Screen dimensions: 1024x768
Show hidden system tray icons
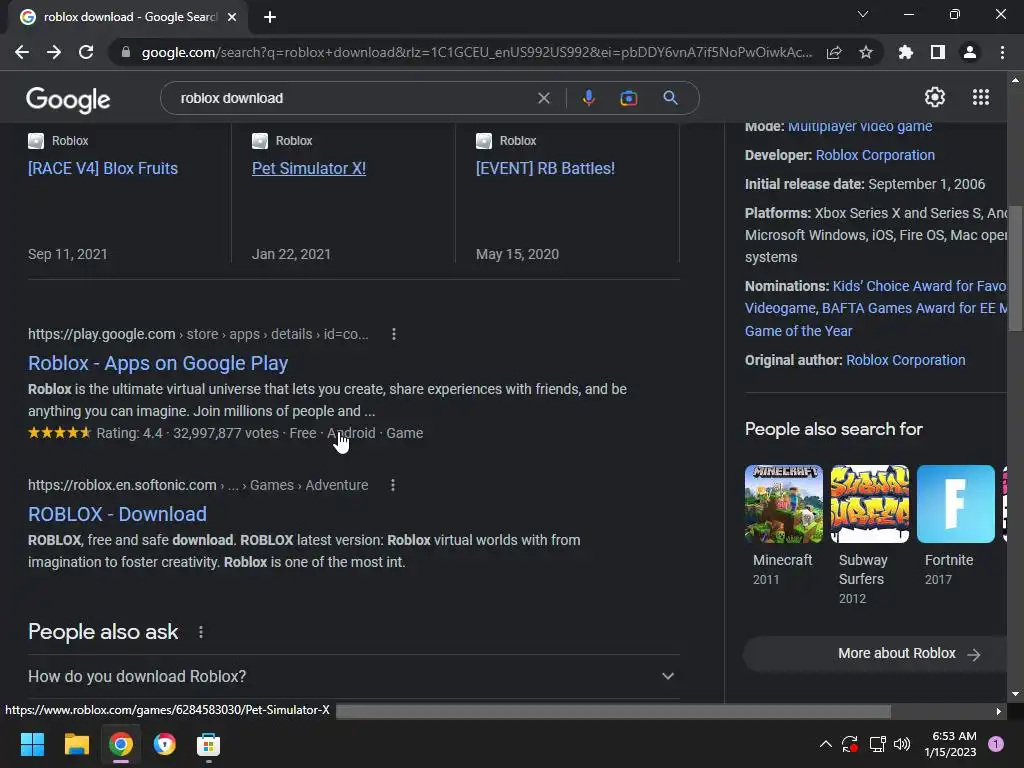point(825,744)
